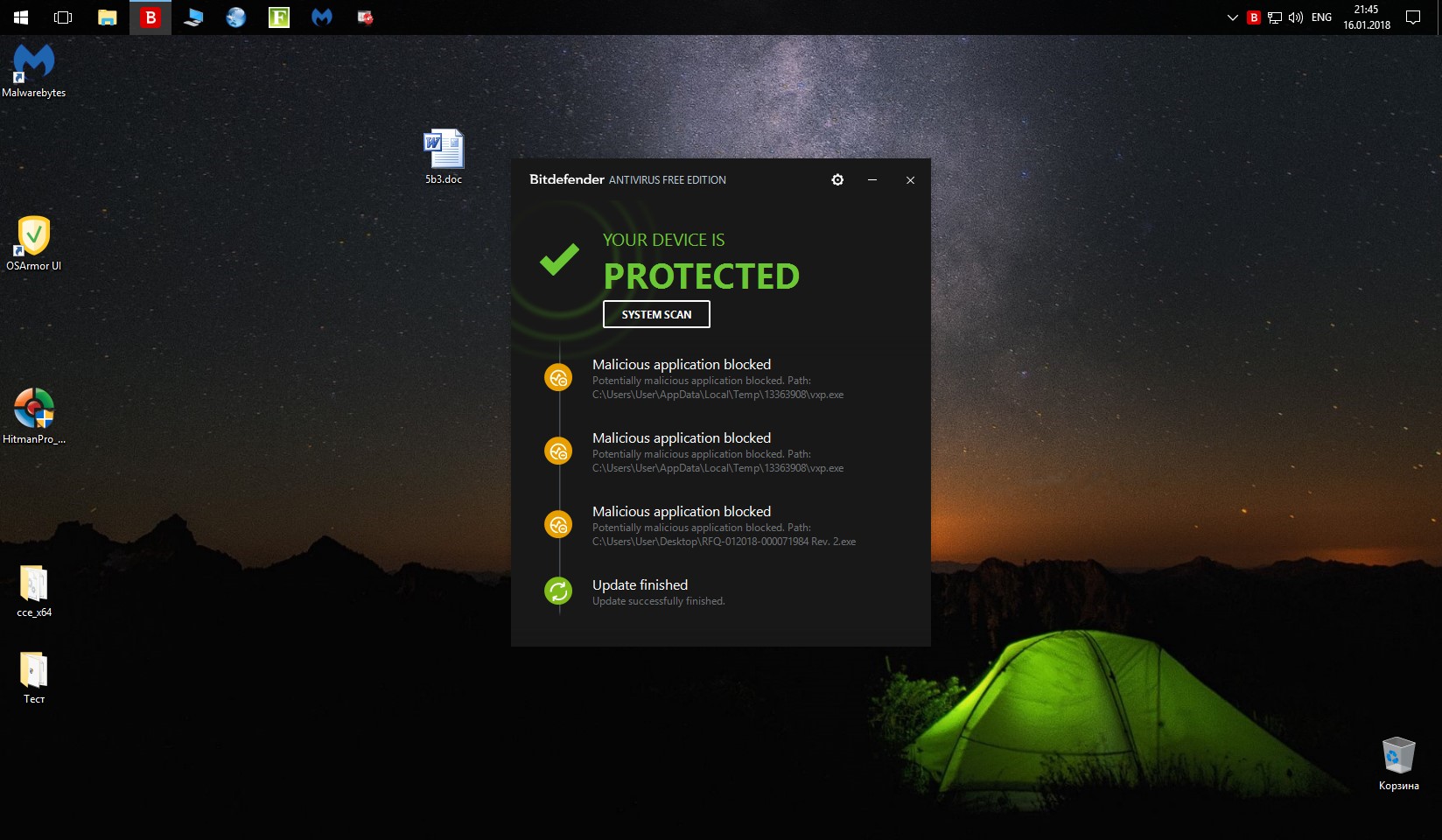Screen dimensions: 1442x840
Task: Open Task View from the taskbar
Action: (63, 17)
